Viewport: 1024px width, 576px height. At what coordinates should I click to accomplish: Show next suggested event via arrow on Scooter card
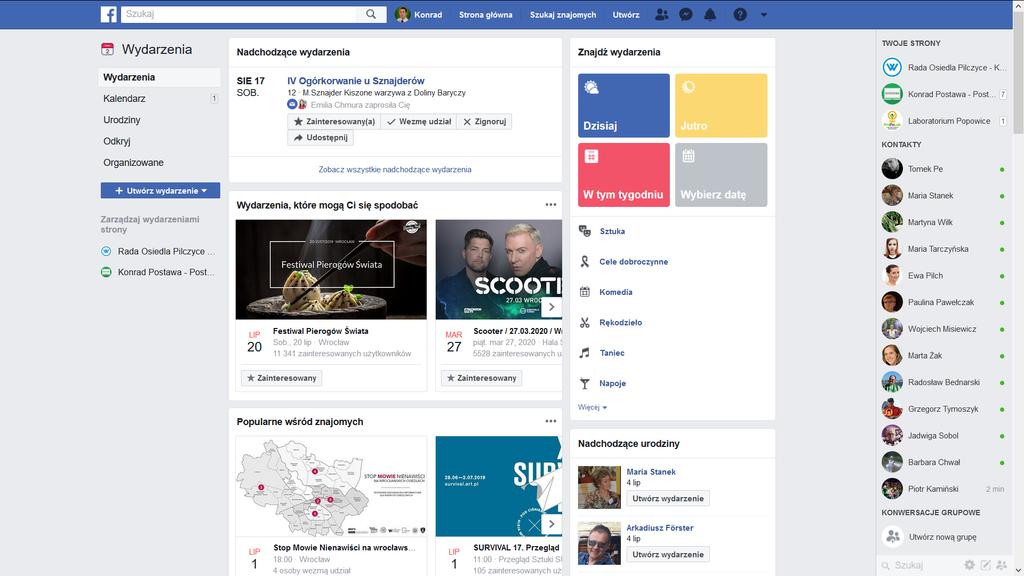pyautogui.click(x=552, y=307)
